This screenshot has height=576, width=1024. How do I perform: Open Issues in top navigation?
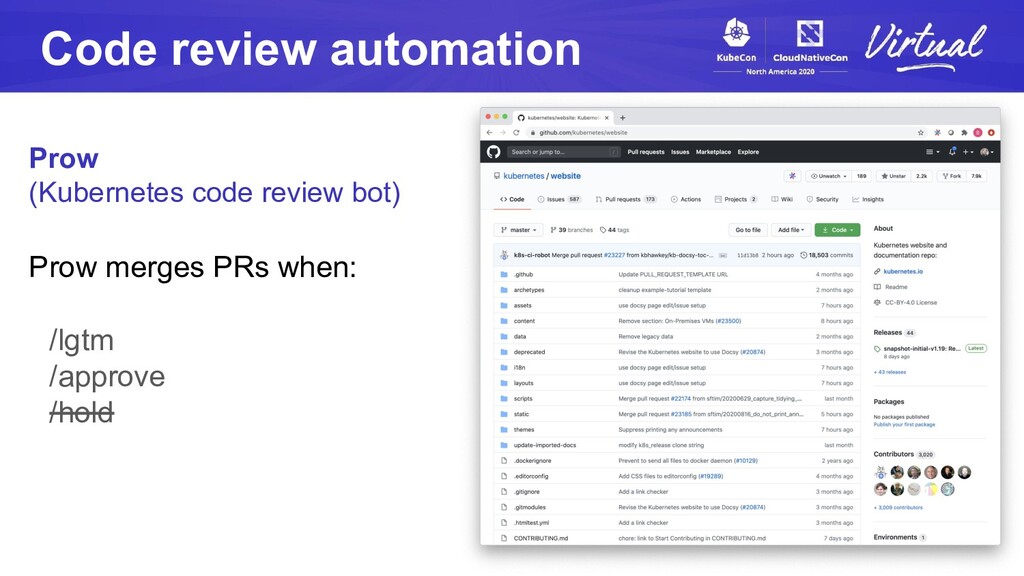[680, 152]
